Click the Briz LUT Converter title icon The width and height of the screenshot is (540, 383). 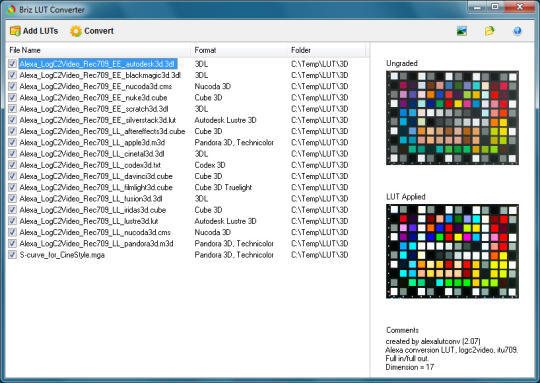(x=11, y=10)
